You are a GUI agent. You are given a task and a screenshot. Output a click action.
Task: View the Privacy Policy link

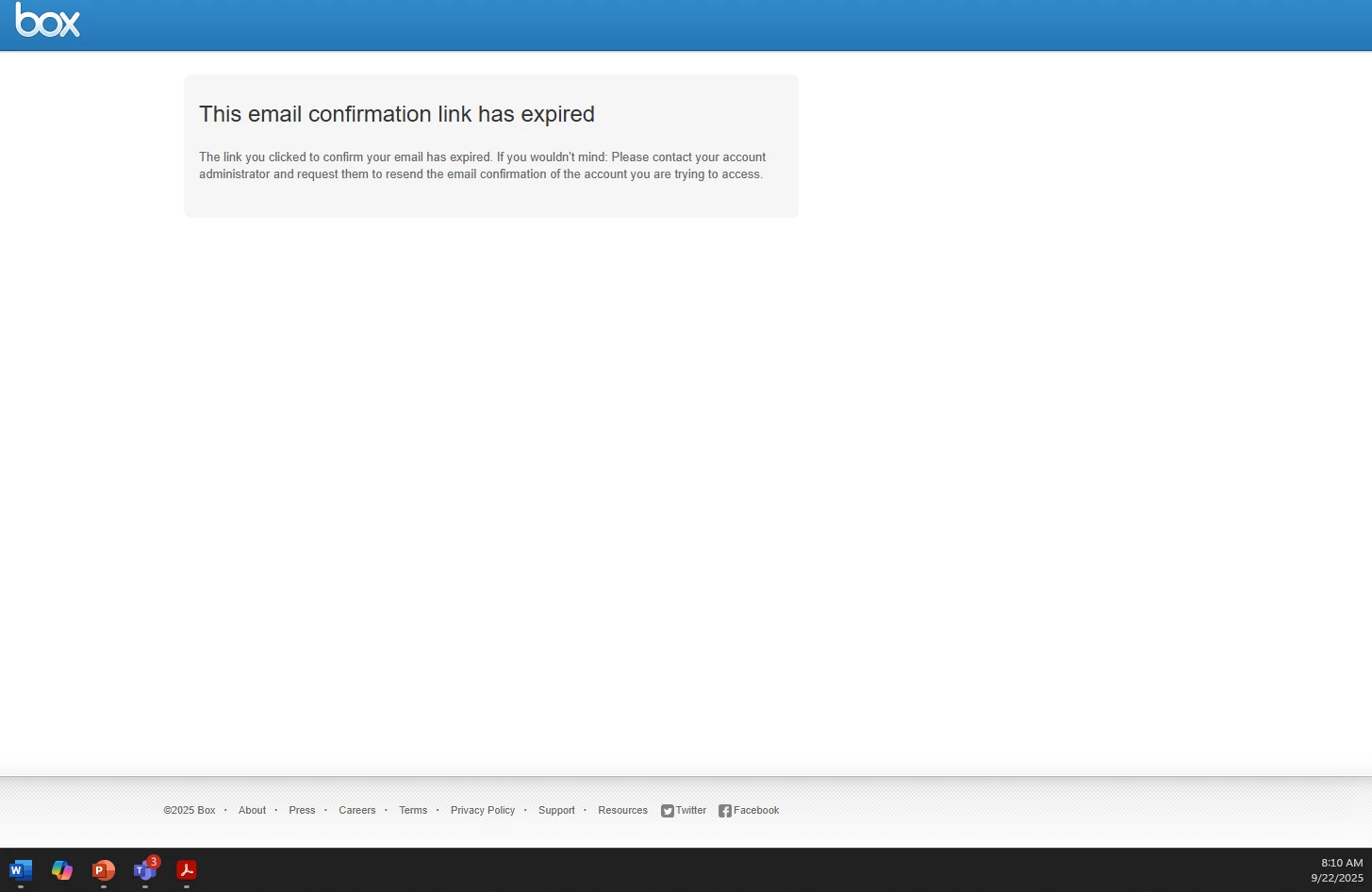coord(483,810)
